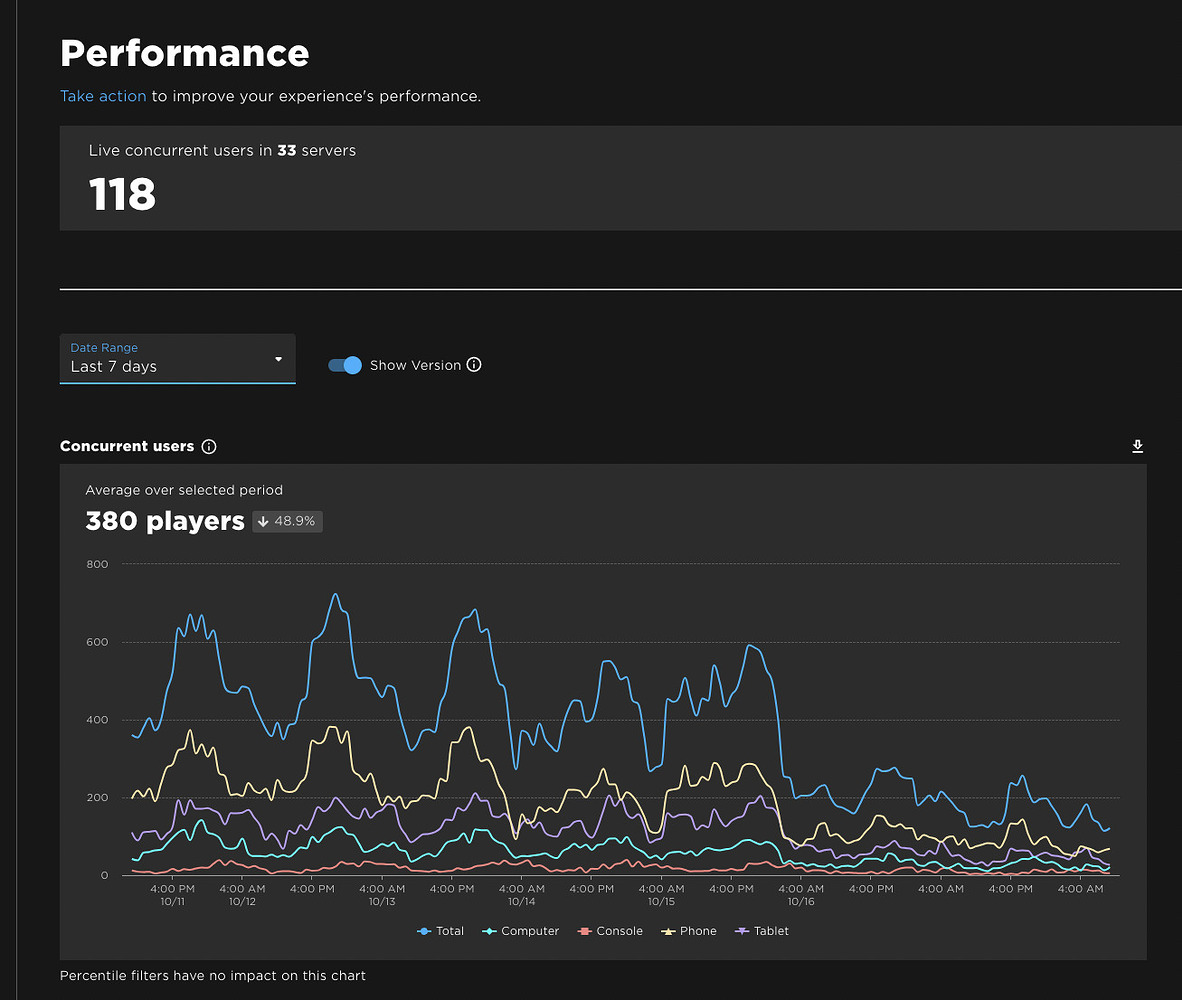
Task: Hide the Phone series using its legend label
Action: [x=697, y=930]
